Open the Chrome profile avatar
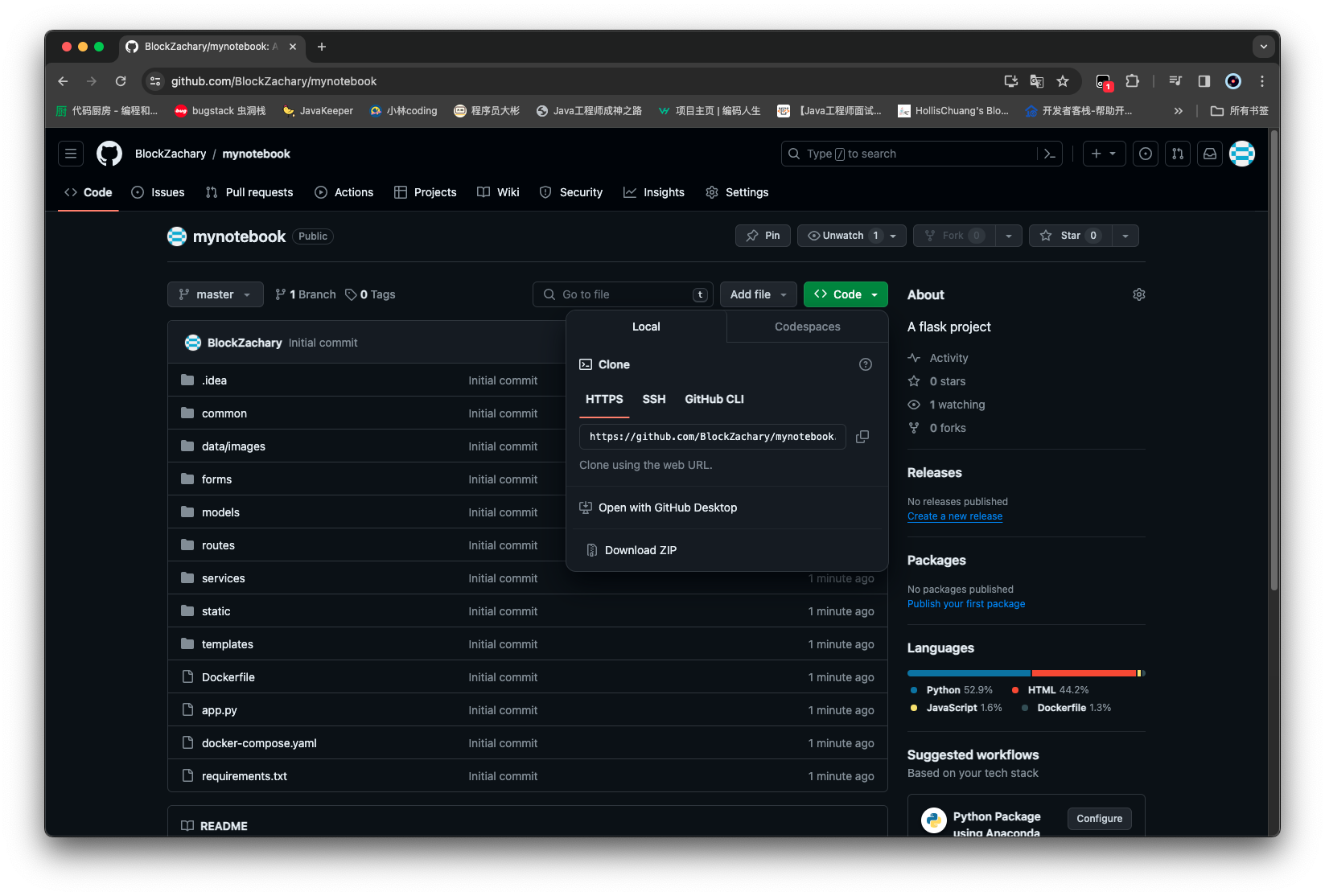Viewport: 1325px width, 896px height. coord(1233,81)
